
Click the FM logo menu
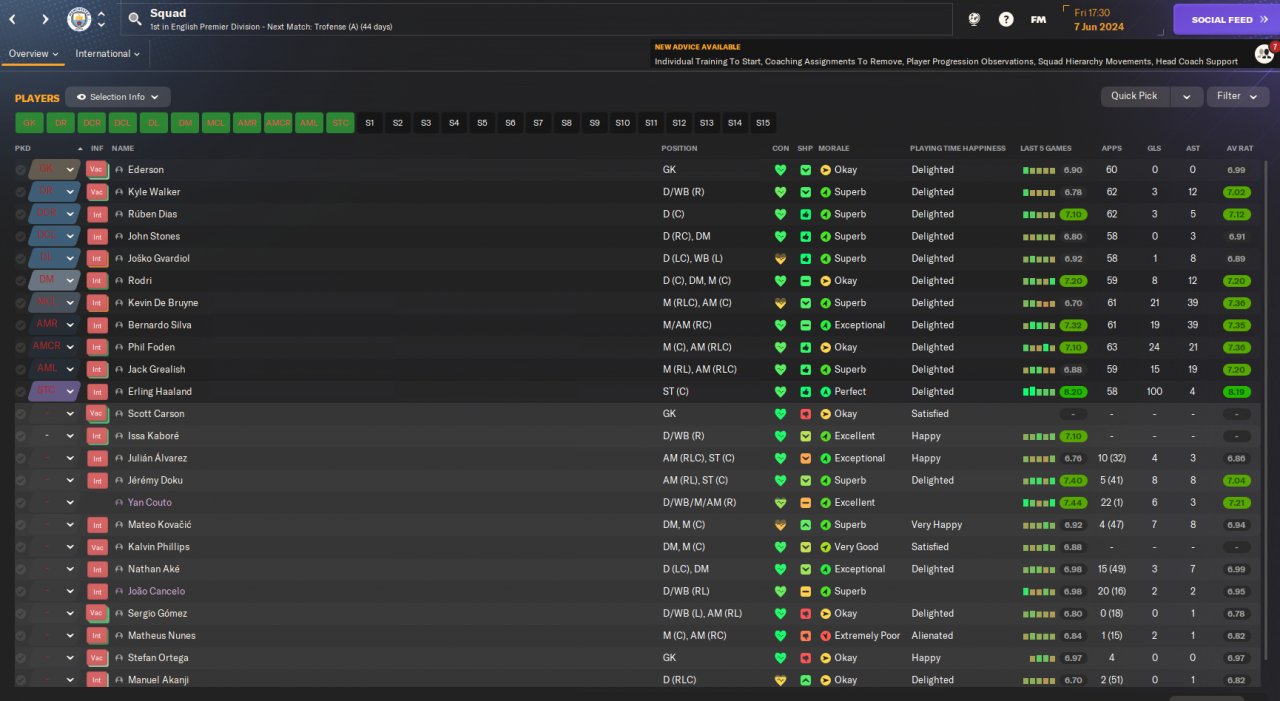pyautogui.click(x=1038, y=19)
